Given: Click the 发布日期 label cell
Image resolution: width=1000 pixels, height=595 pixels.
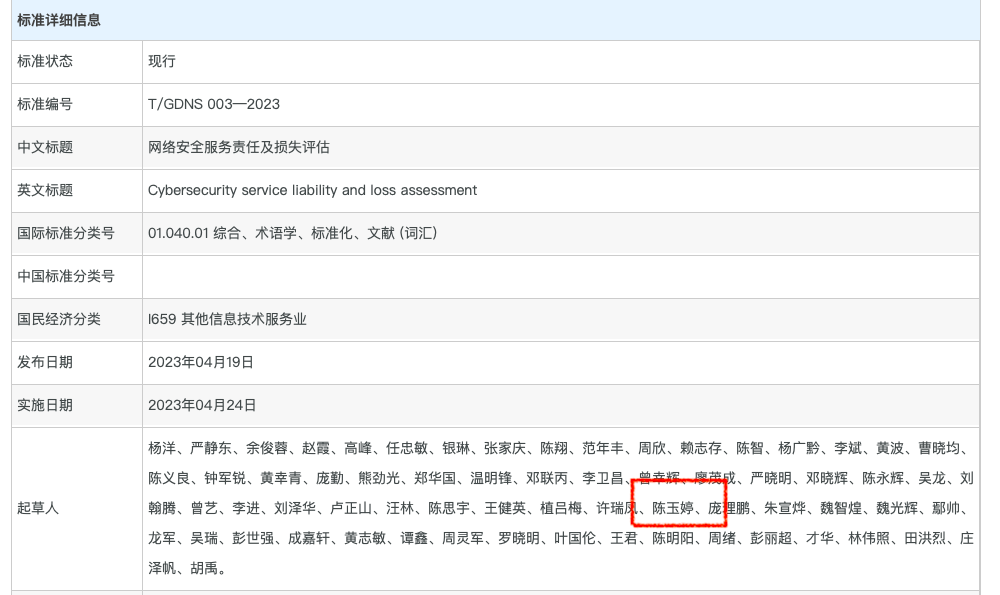Looking at the screenshot, I should click(x=45, y=363).
